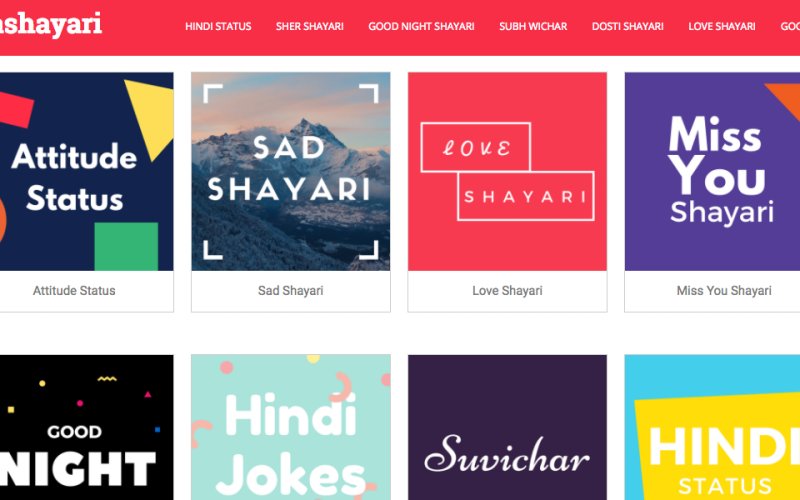Click the Miss You Shayari caption link
800x500 pixels.
pyautogui.click(x=724, y=291)
